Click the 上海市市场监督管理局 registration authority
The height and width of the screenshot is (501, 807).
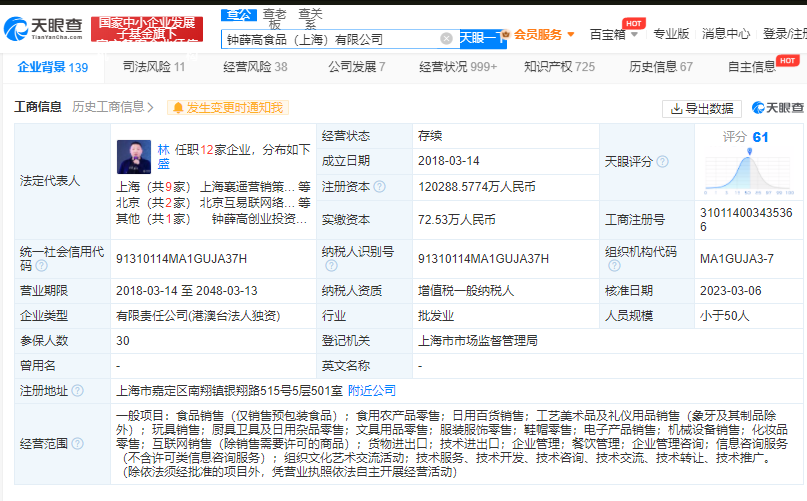478,341
